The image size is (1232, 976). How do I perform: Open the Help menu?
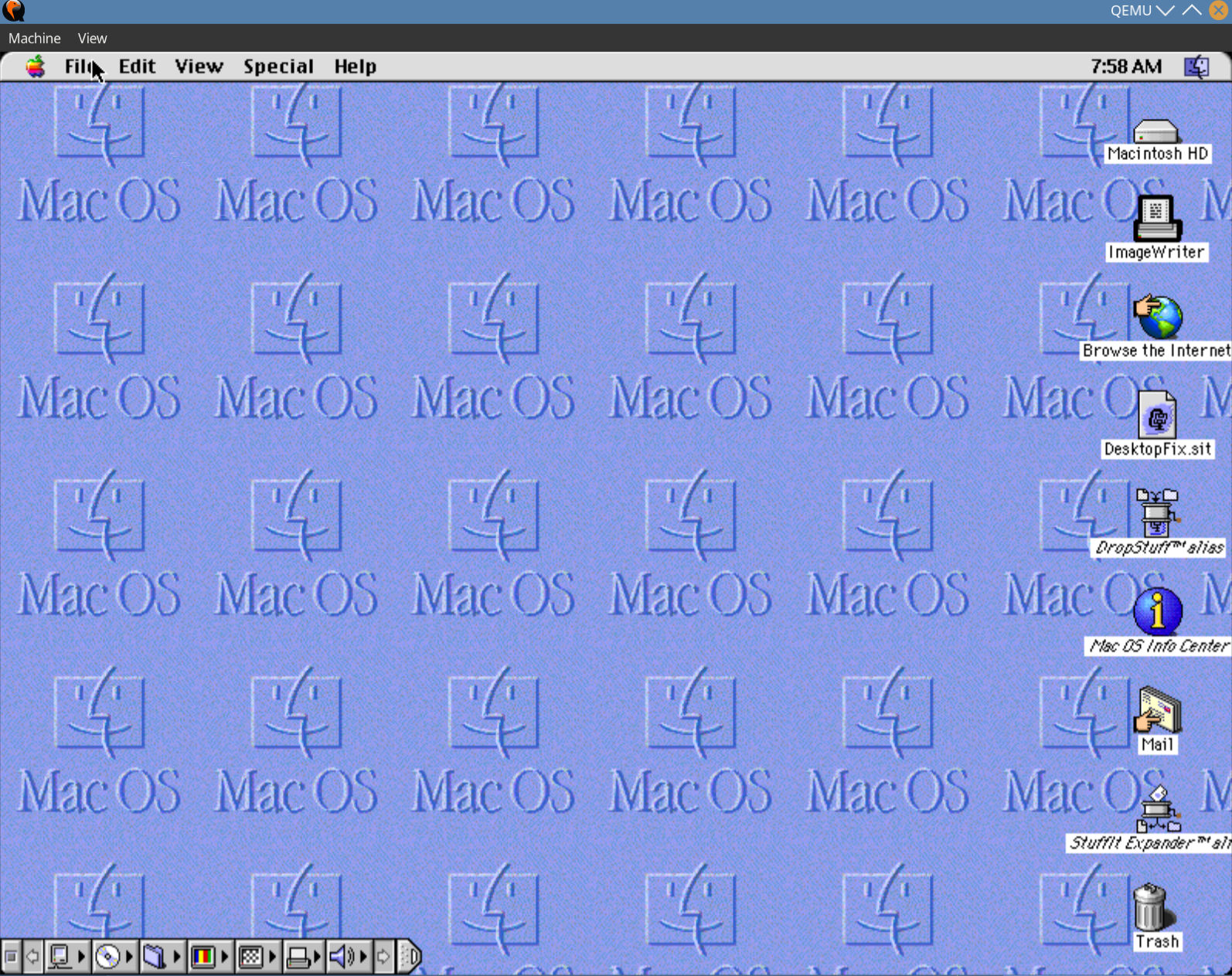pos(356,66)
